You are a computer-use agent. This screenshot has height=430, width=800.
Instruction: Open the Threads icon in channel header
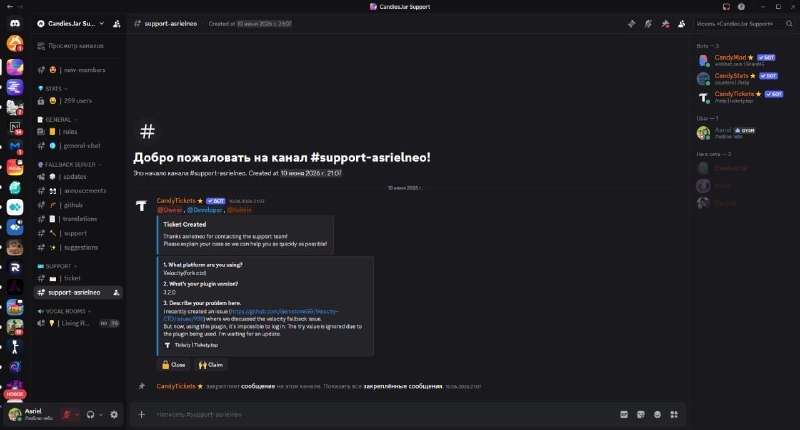[x=632, y=23]
